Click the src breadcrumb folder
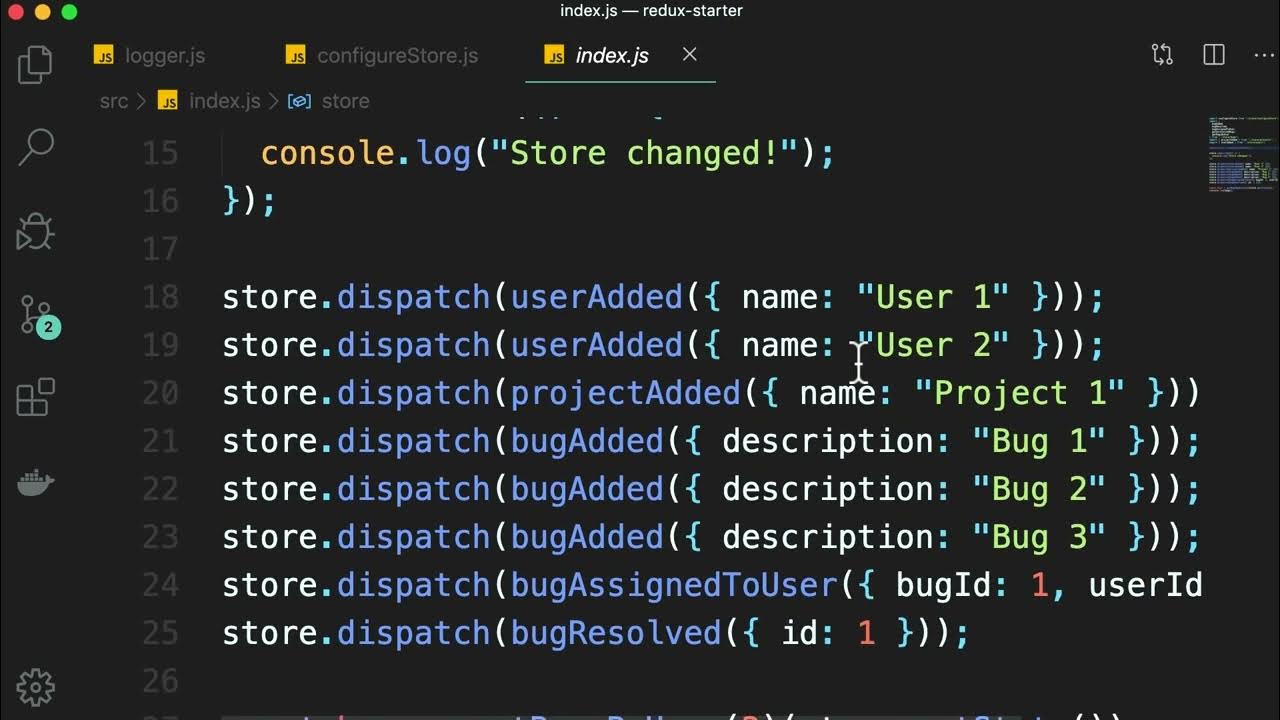This screenshot has height=720, width=1280. click(x=114, y=101)
